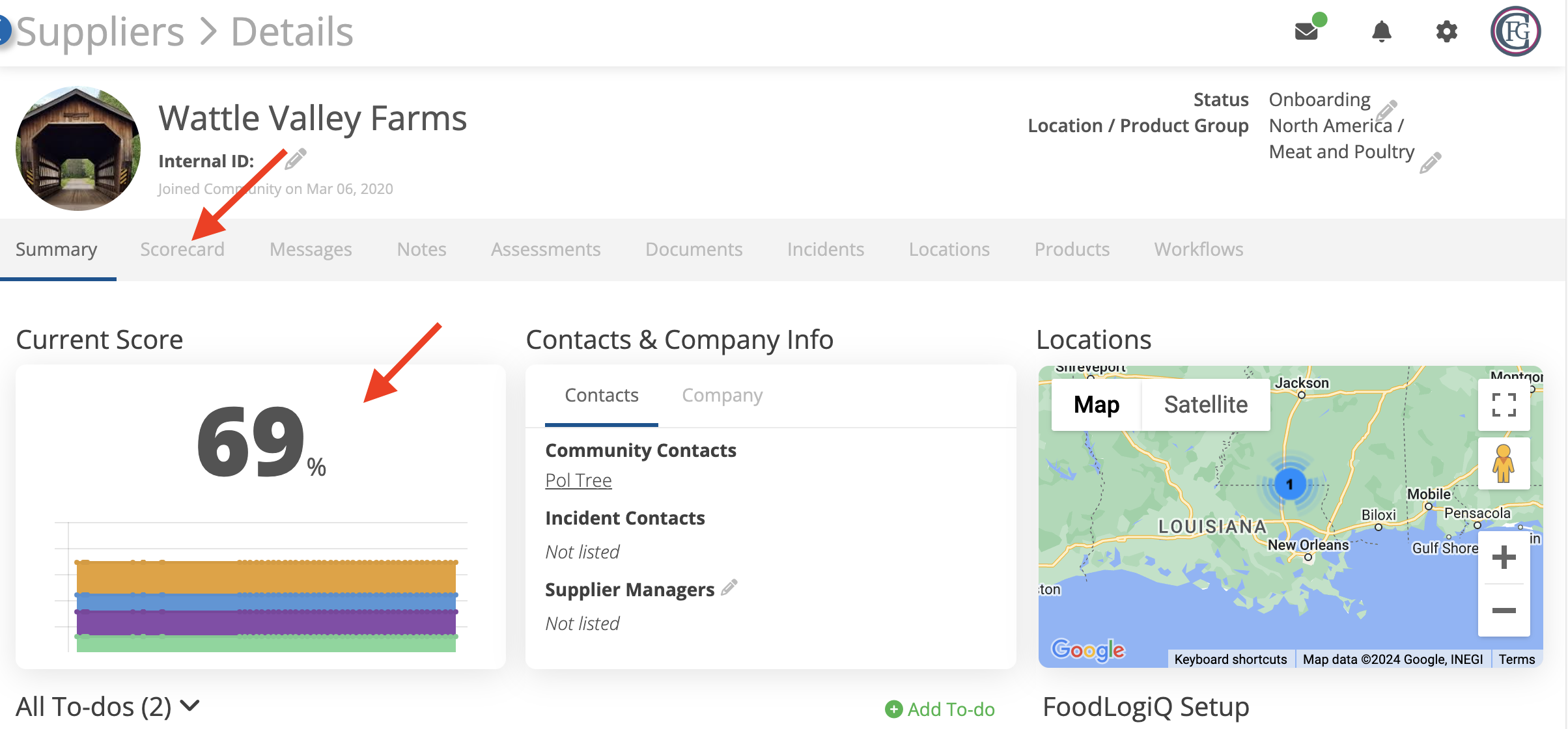This screenshot has width=1568, height=729.
Task: Select the Contacts sub-tab
Action: pyautogui.click(x=601, y=396)
